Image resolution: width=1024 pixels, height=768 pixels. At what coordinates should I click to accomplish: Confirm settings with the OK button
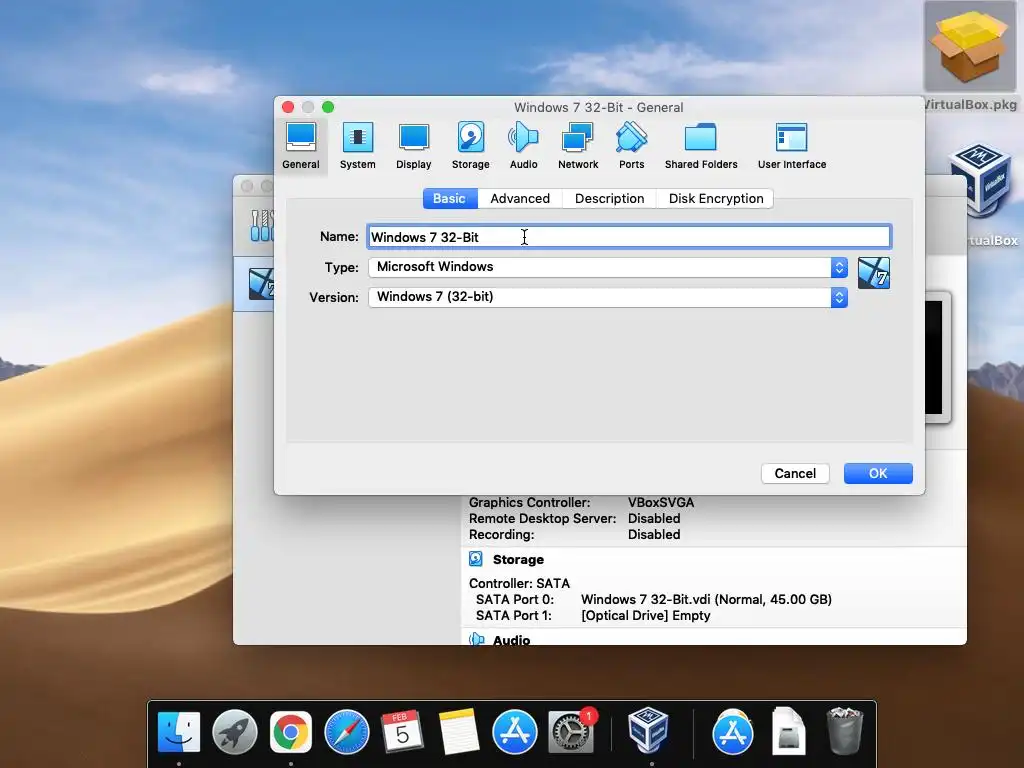coord(878,473)
